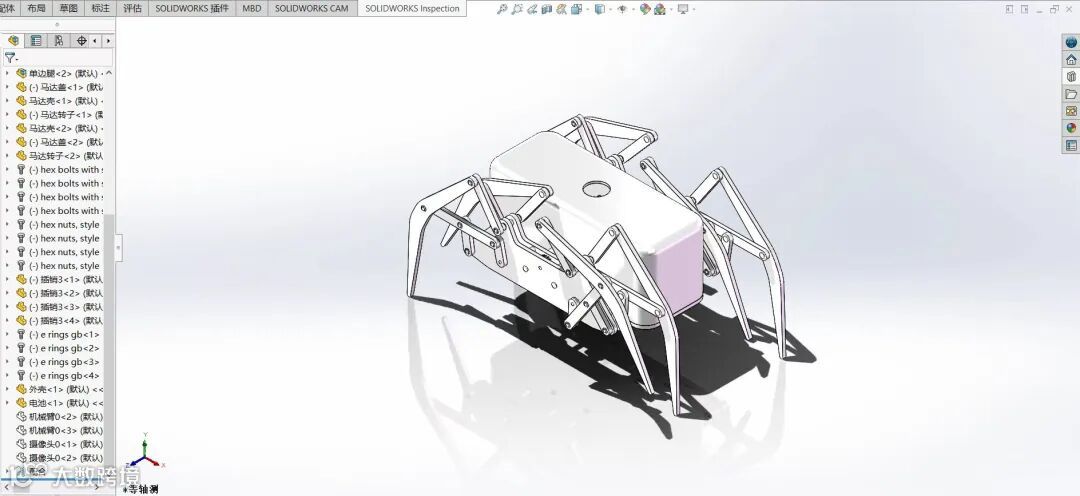The height and width of the screenshot is (496, 1080).
Task: Click the XYZ orientation triad
Action: (x=145, y=452)
